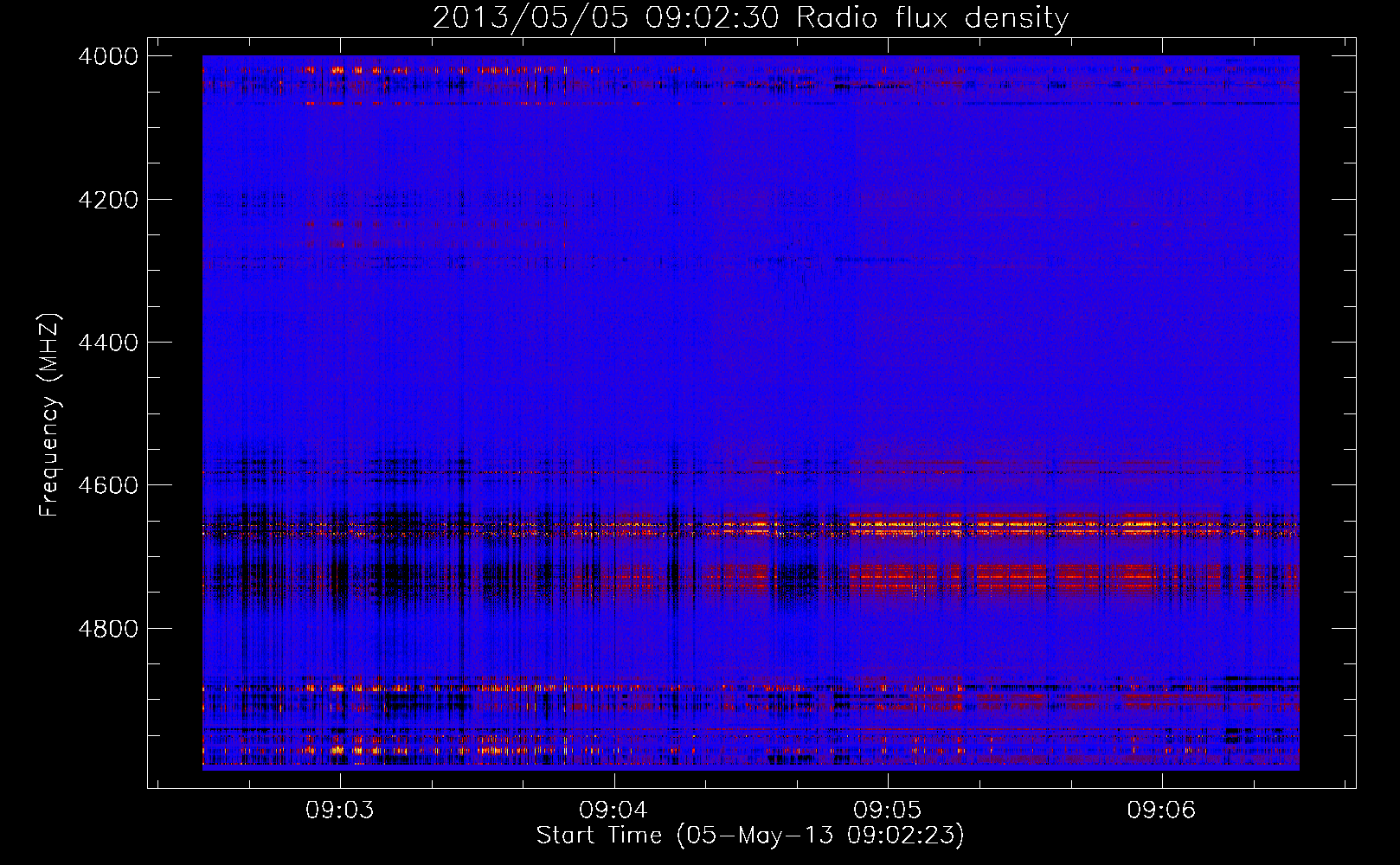1400x865 pixels.
Task: Click the 09:05 time axis label
Action: (888, 811)
